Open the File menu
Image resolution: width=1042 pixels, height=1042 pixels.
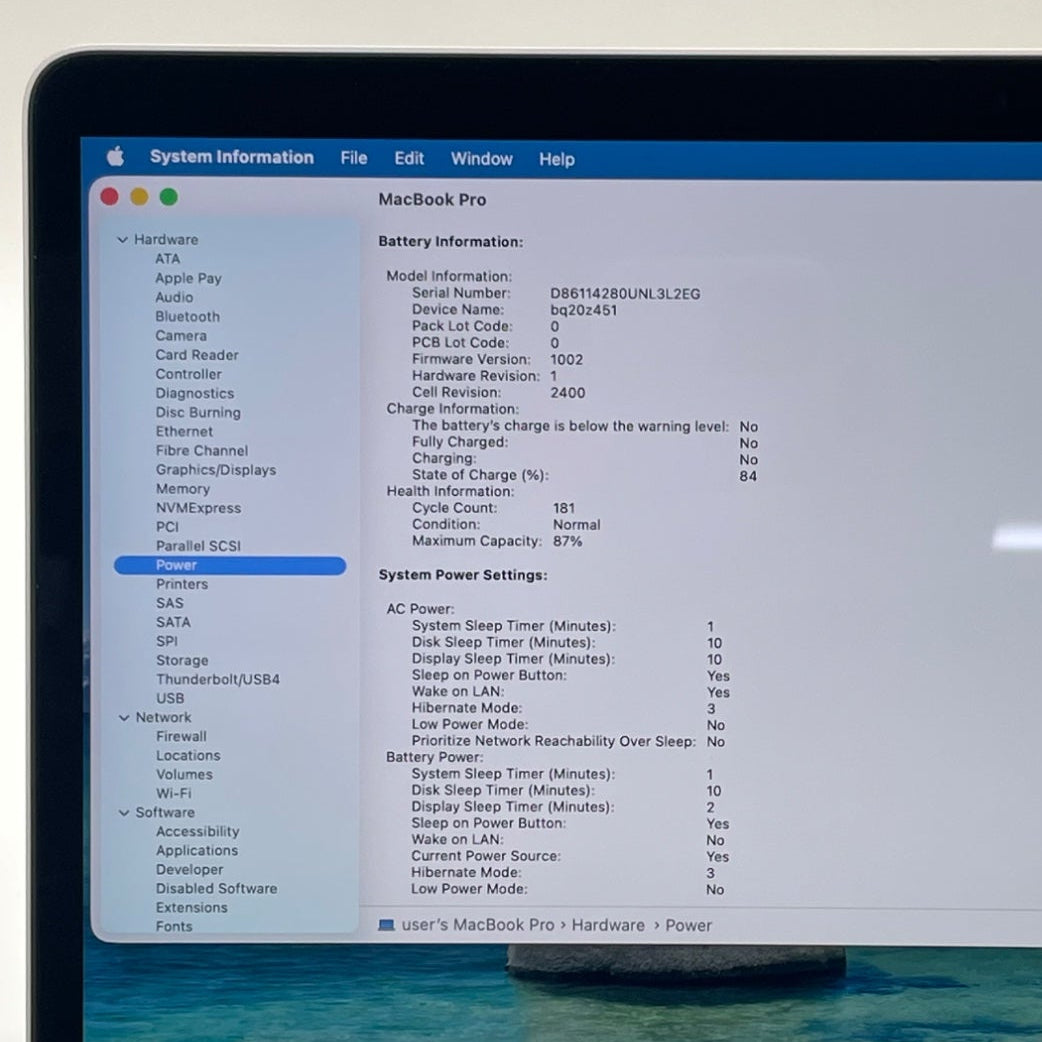click(354, 158)
